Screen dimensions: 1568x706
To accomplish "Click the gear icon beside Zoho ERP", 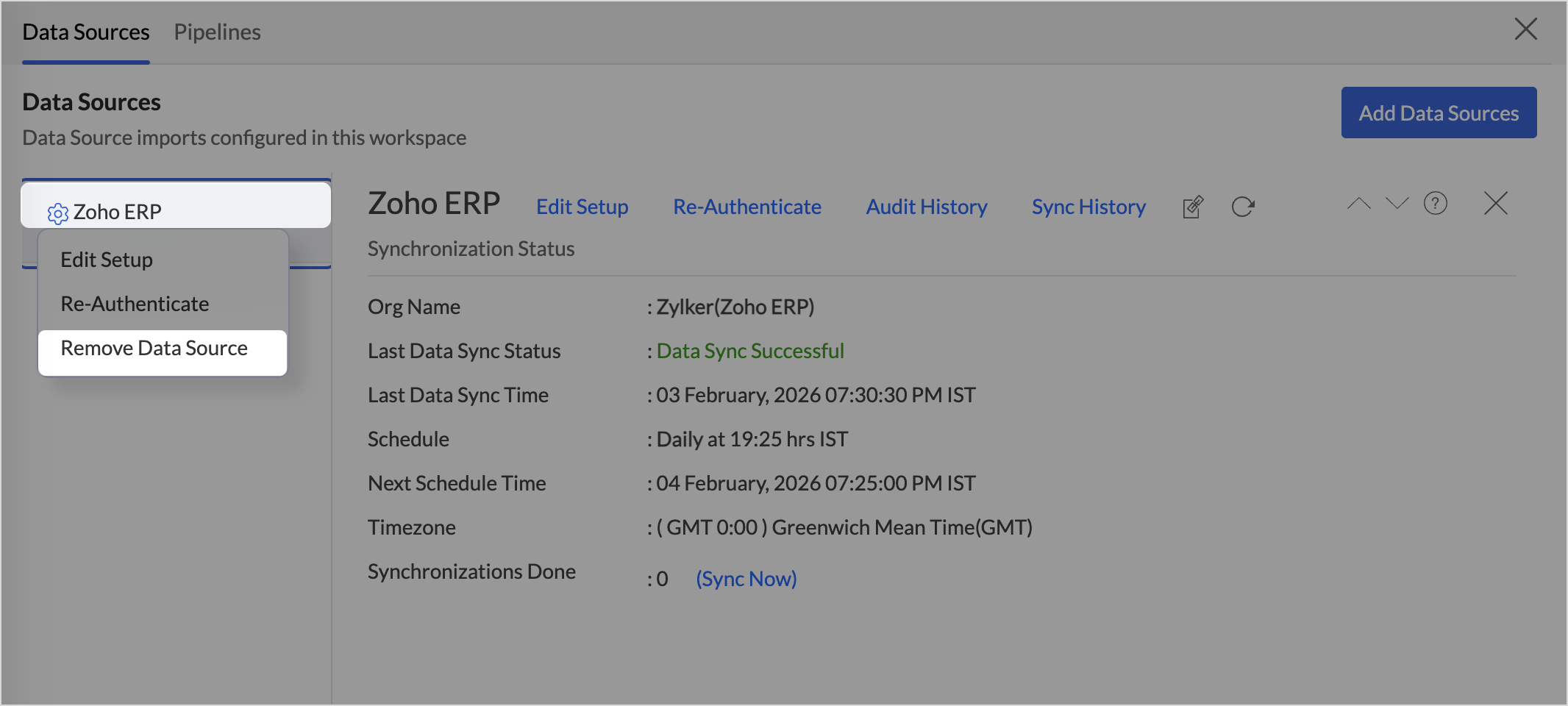I will (x=57, y=213).
